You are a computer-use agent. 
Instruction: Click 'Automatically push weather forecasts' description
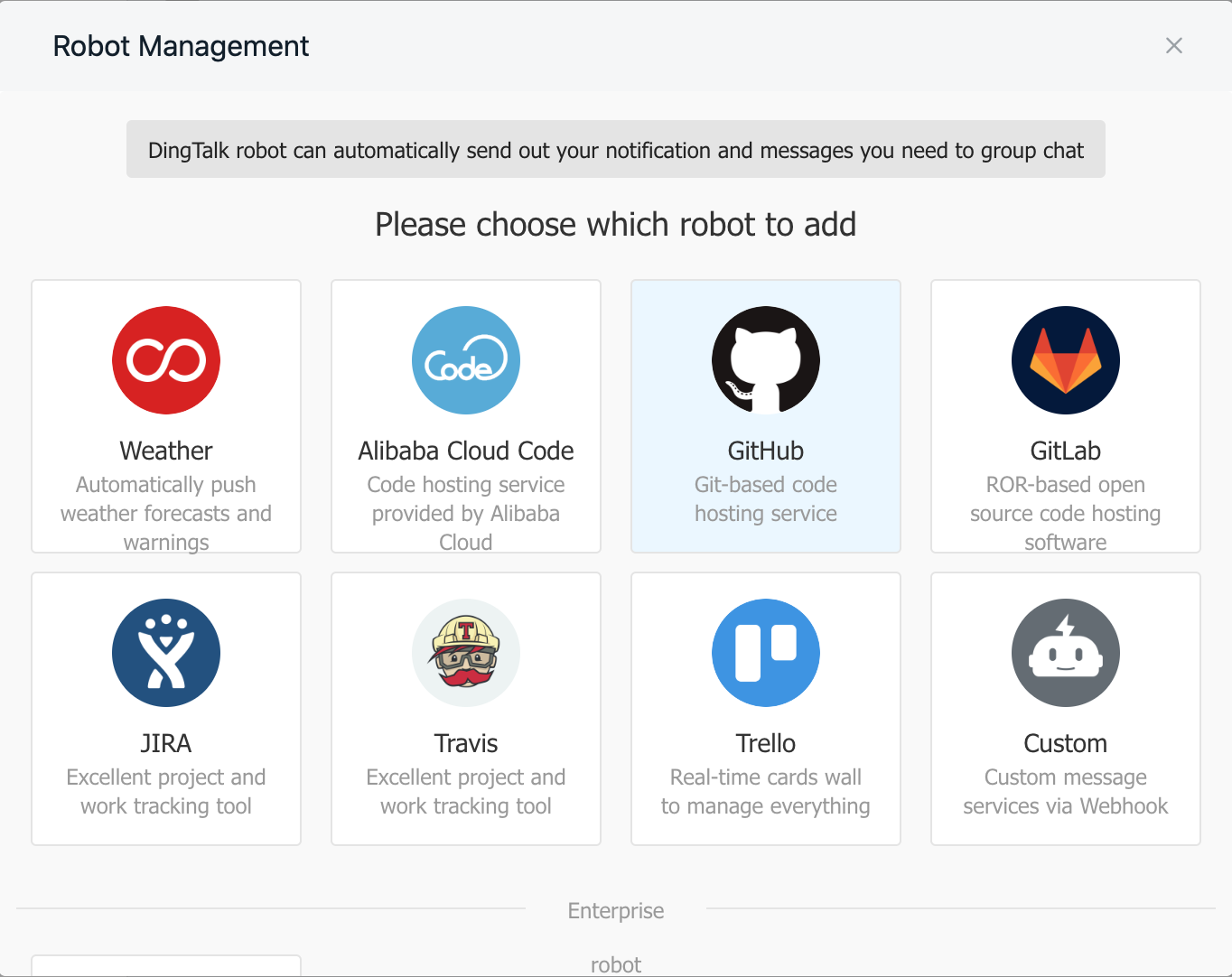coord(166,513)
